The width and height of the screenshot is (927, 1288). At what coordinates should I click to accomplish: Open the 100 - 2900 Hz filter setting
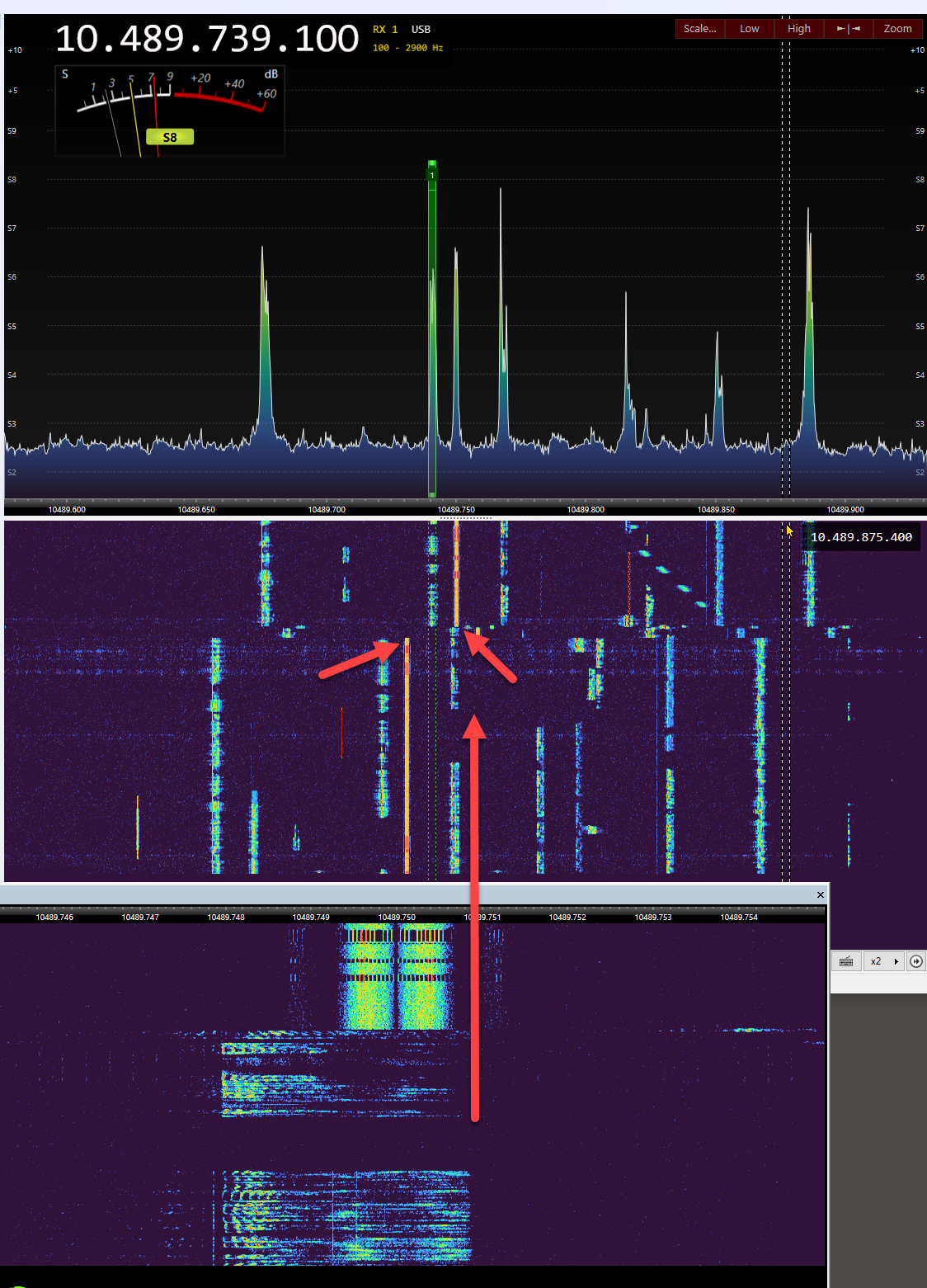click(x=407, y=48)
